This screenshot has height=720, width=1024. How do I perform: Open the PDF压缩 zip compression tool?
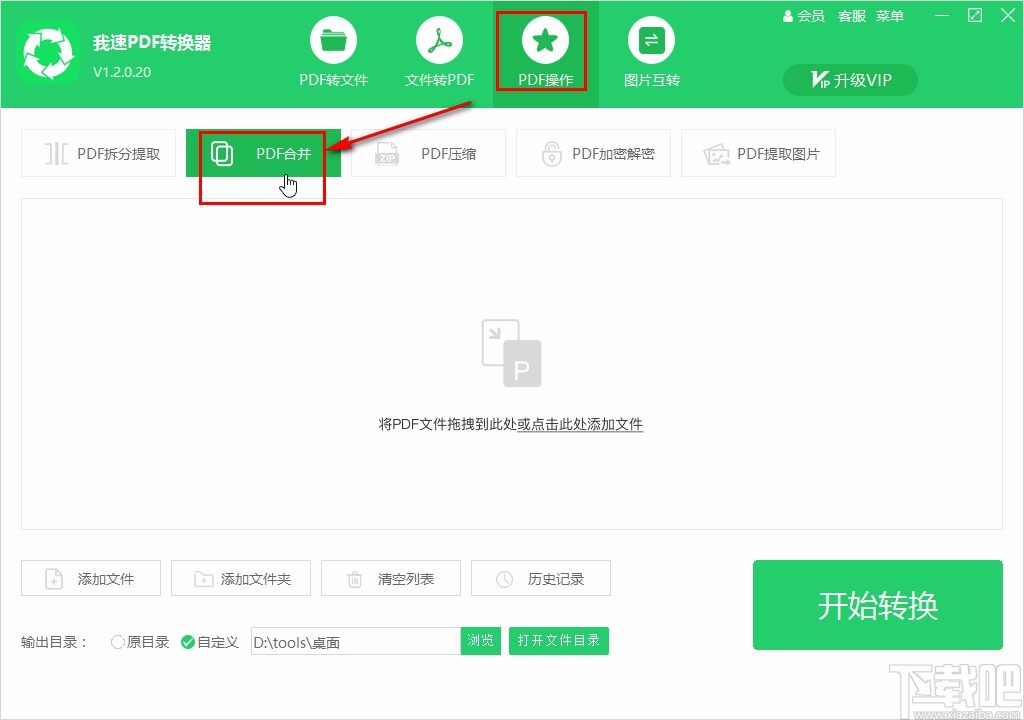pos(428,153)
